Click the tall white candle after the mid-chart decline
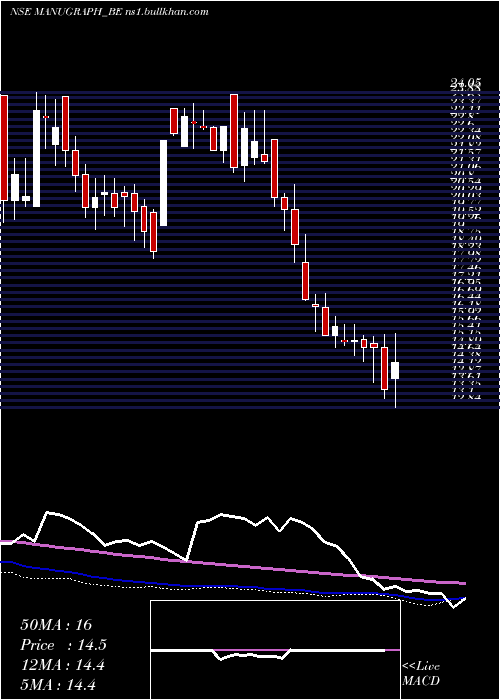 (x=164, y=183)
